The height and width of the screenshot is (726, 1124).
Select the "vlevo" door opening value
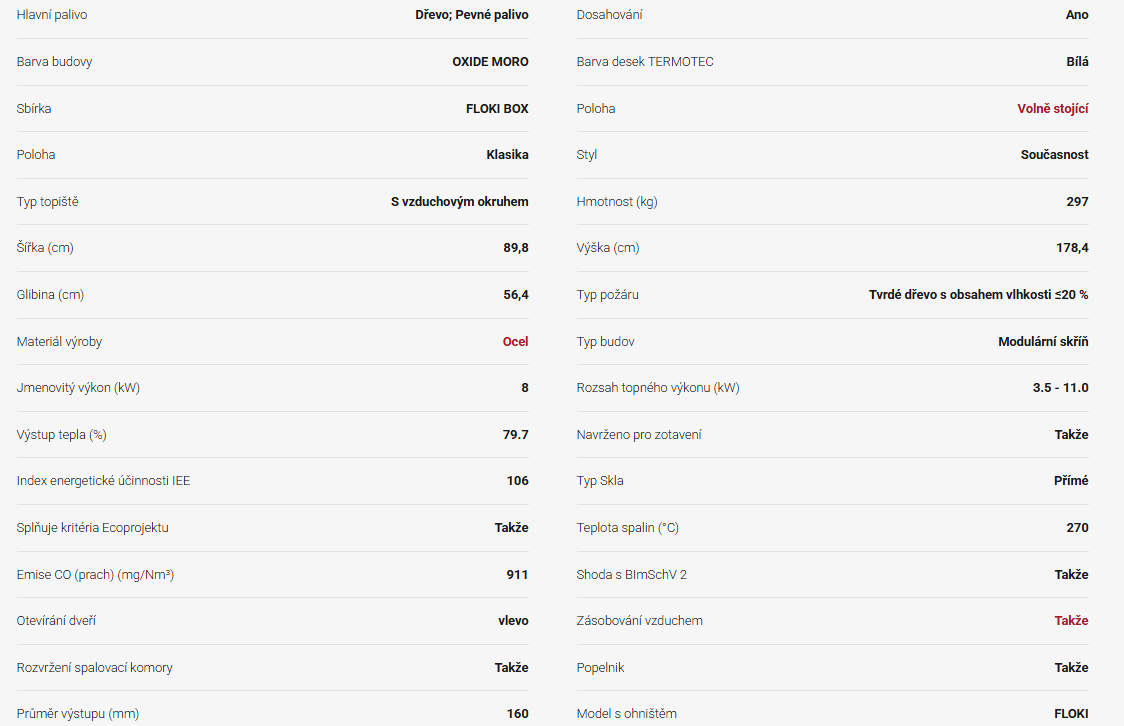click(513, 620)
